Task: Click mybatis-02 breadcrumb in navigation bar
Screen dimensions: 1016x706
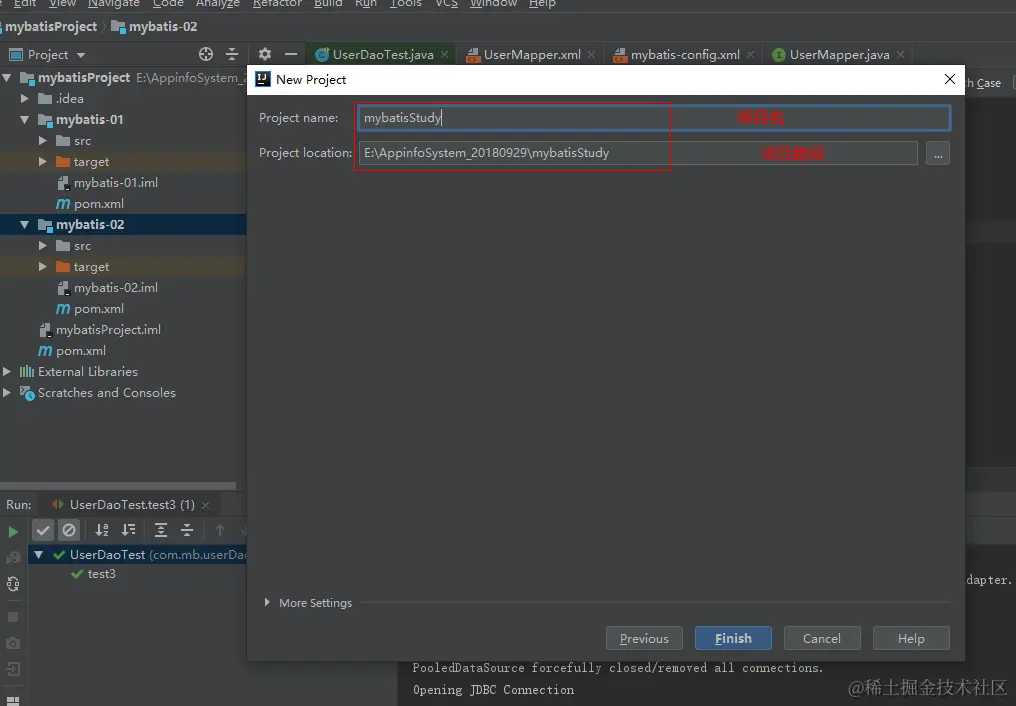Action: tap(154, 27)
